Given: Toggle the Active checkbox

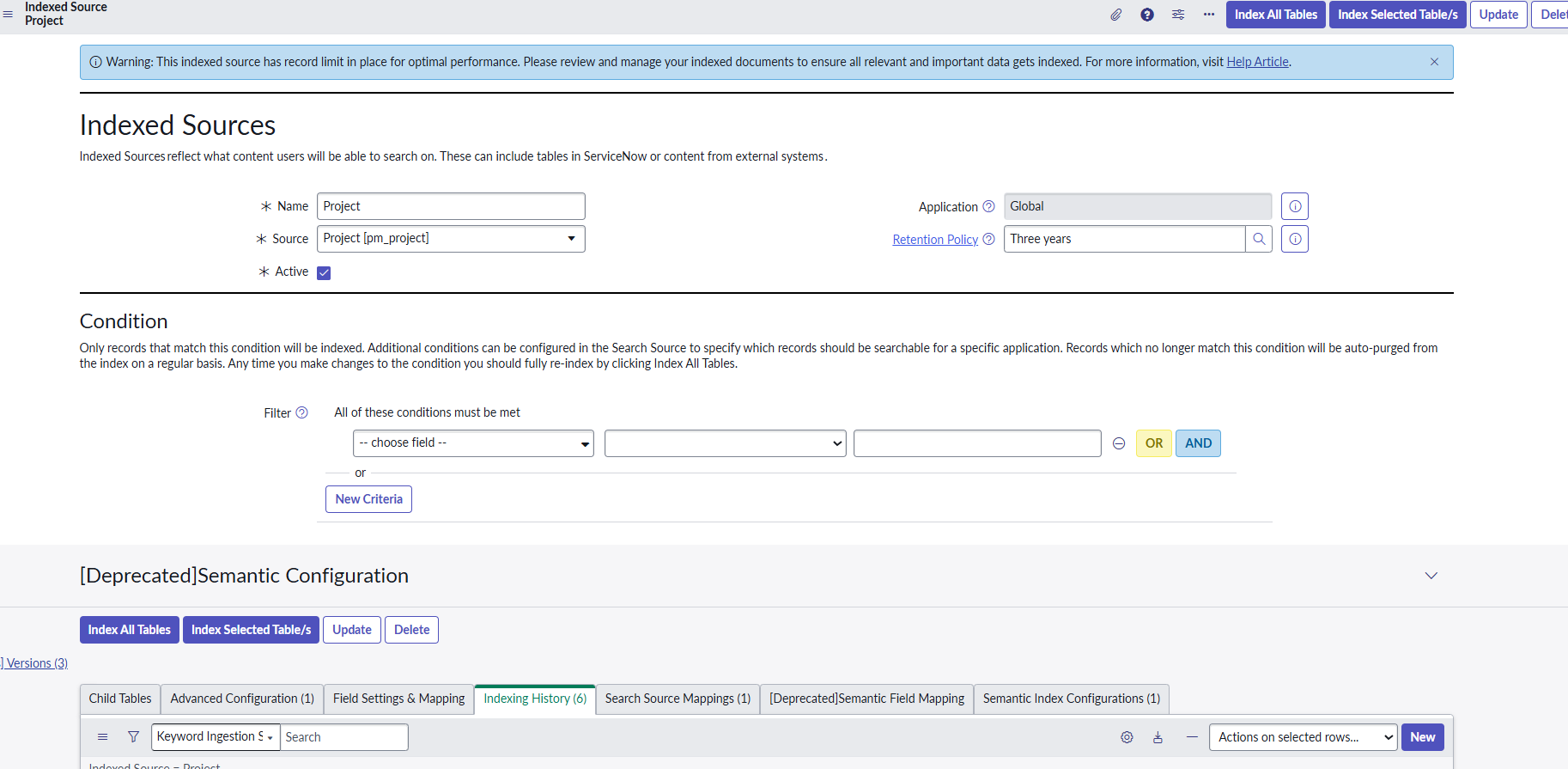Looking at the screenshot, I should click(324, 273).
